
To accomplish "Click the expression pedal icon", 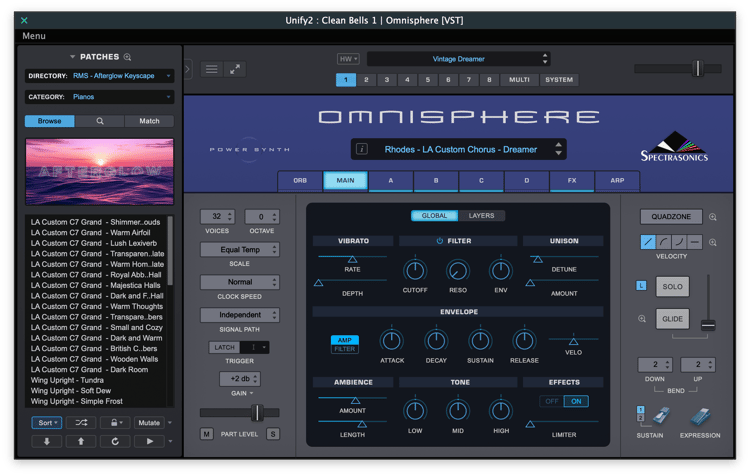I will click(700, 417).
